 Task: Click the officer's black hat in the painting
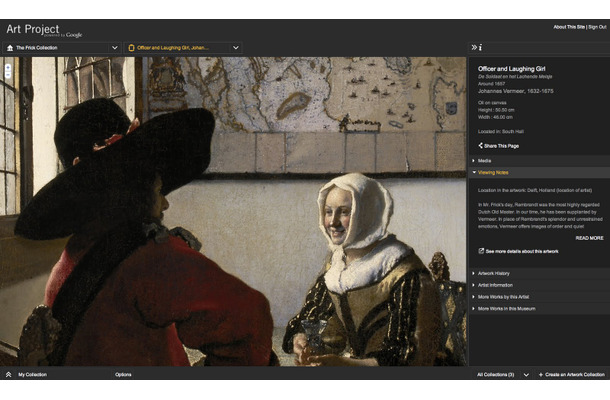pyautogui.click(x=117, y=167)
